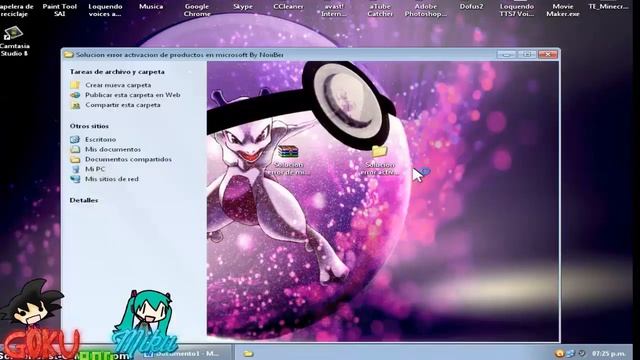The image size is (640, 360).
Task: Open the aTube Catcher desktop shortcut
Action: tap(380, 10)
